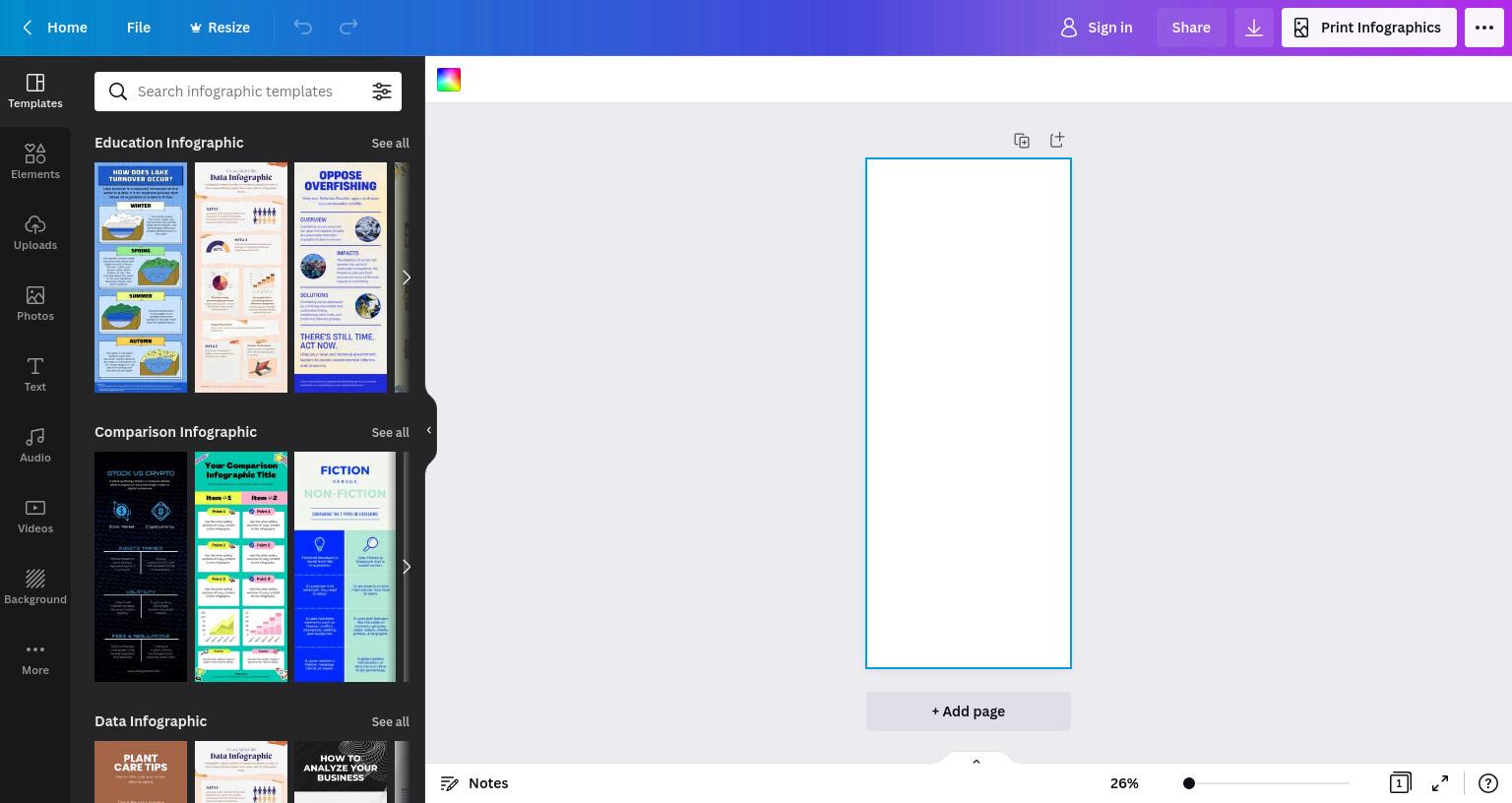Select the Oppose Overfishing template
The width and height of the screenshot is (1512, 803).
[341, 278]
